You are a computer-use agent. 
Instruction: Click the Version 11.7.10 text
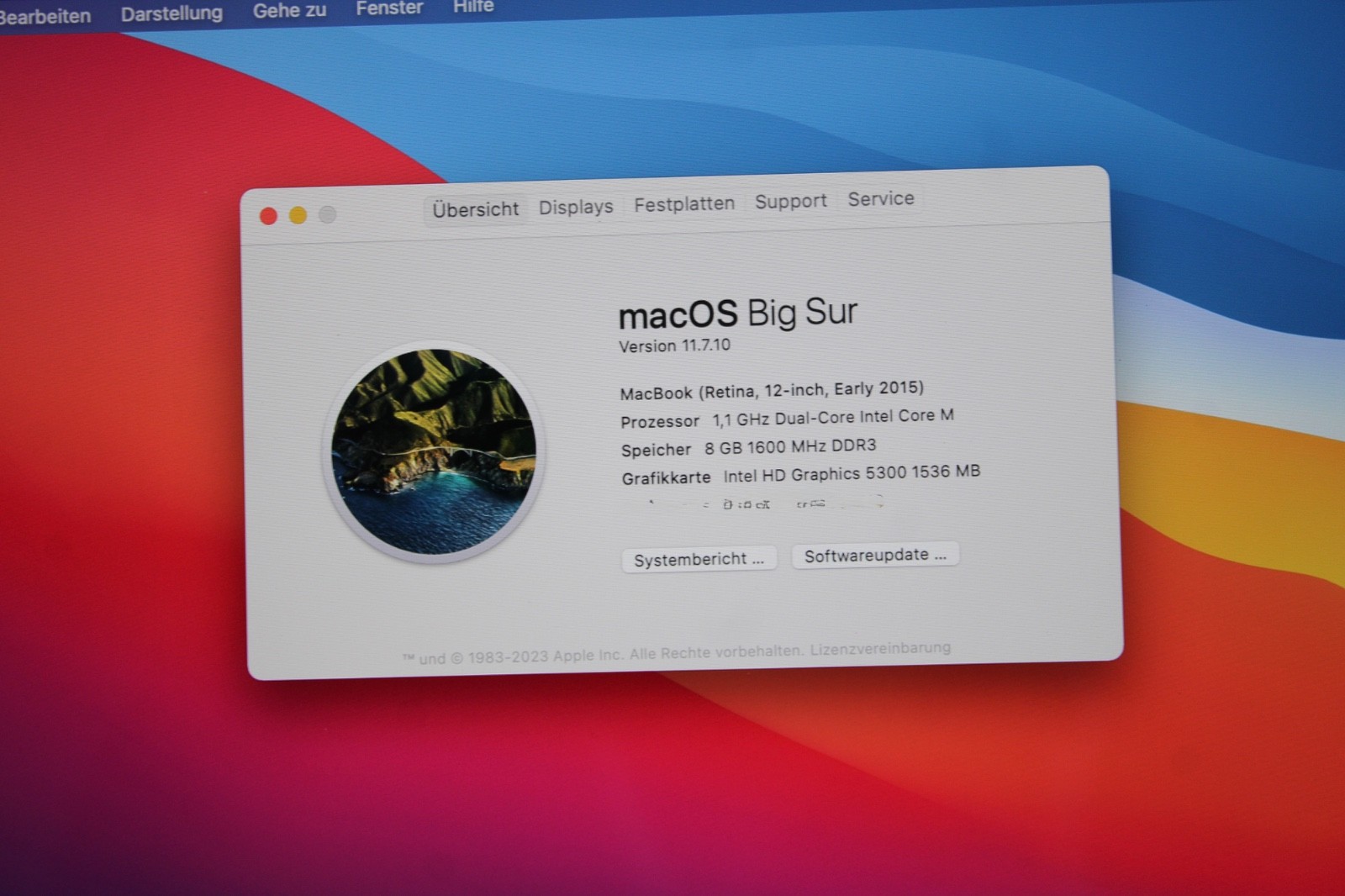[x=674, y=345]
